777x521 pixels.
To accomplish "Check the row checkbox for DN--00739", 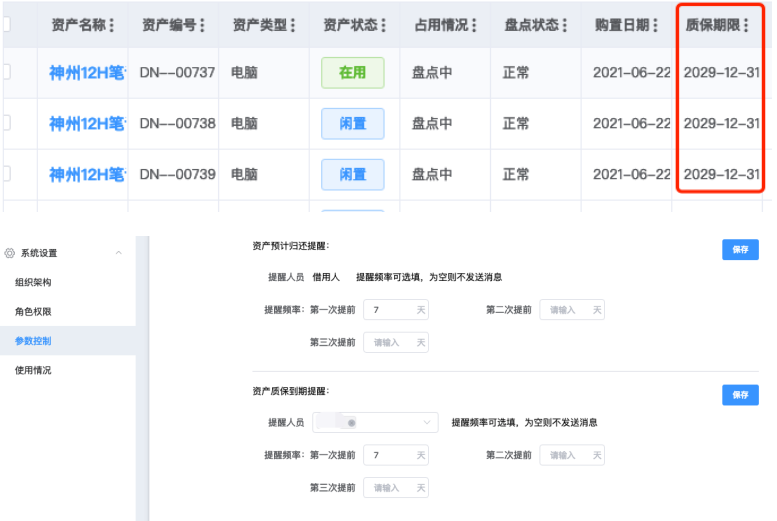I will click(5, 174).
